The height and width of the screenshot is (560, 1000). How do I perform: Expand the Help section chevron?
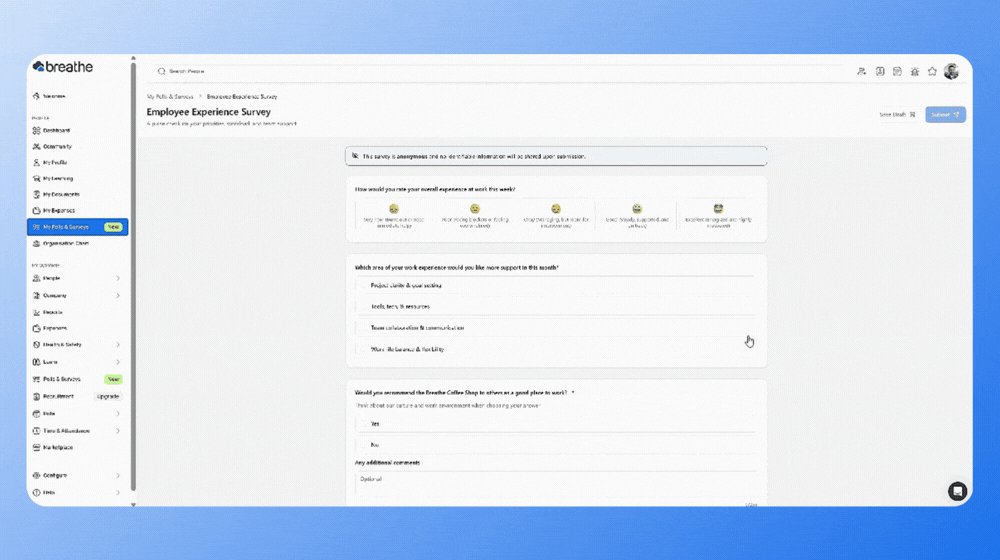[x=118, y=493]
